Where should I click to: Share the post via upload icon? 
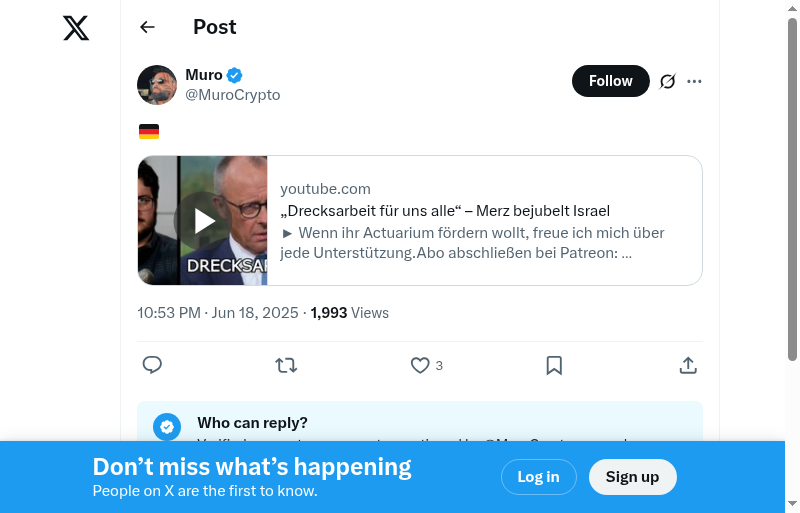point(688,365)
